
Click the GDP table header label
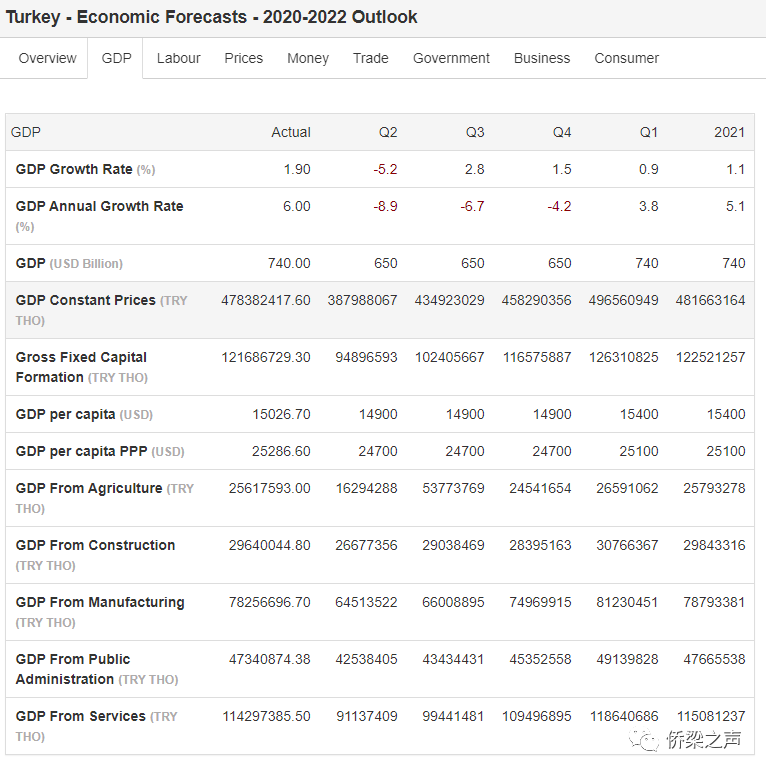click(x=26, y=132)
